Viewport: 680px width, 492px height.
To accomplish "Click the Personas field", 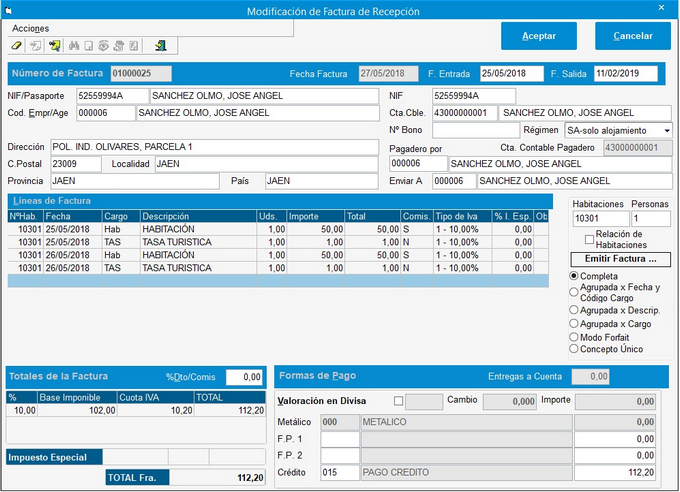I will [x=651, y=218].
